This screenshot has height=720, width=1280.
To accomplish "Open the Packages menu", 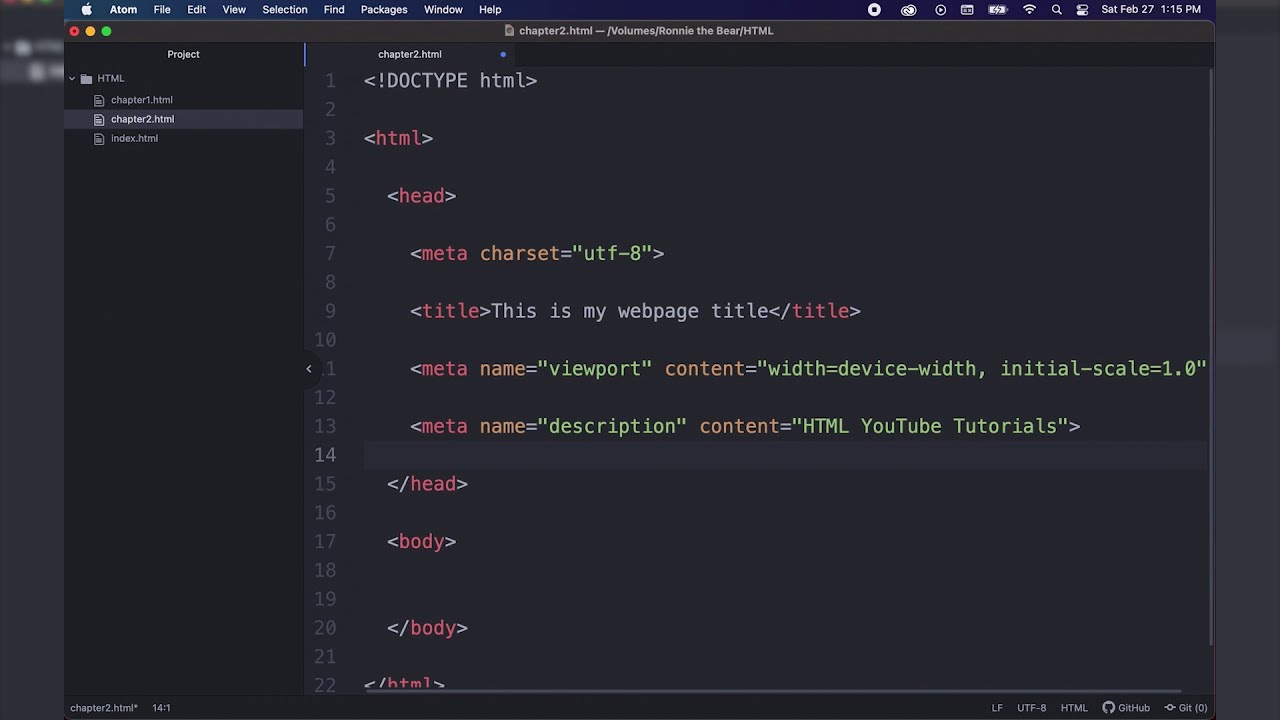I will [x=384, y=10].
